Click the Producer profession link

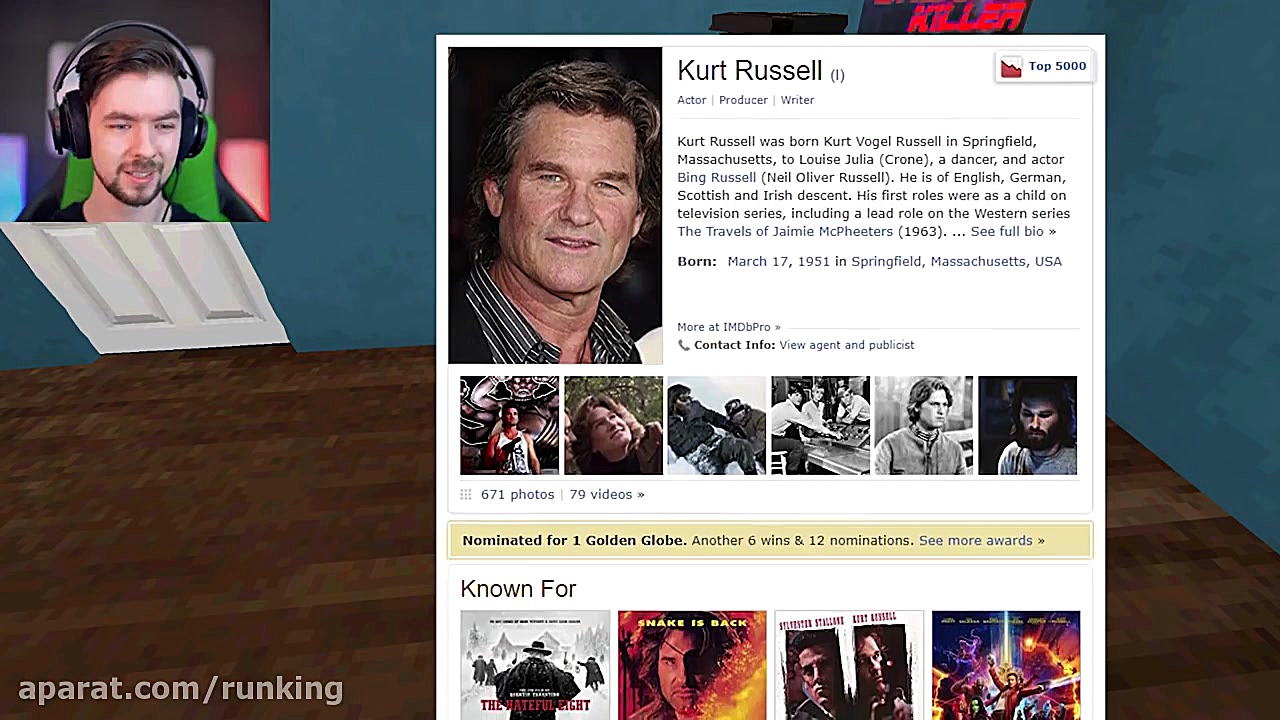click(743, 100)
